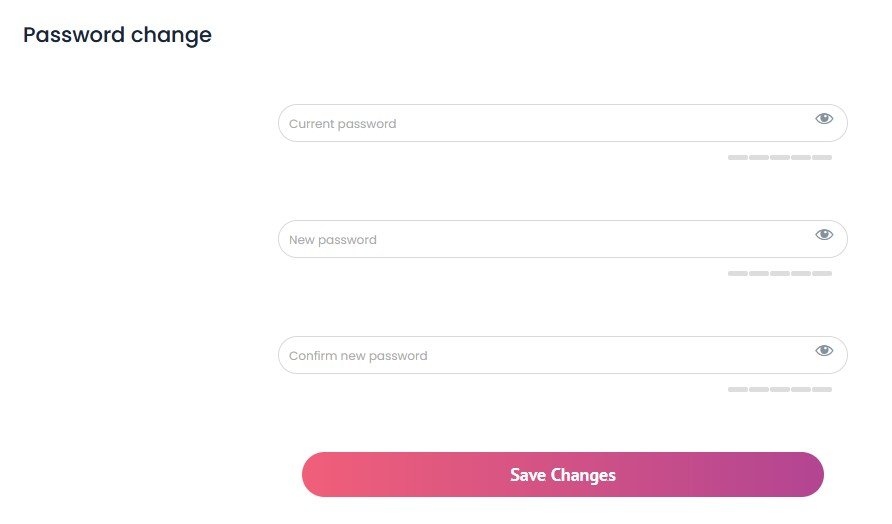Click into the New password field

coord(540,240)
